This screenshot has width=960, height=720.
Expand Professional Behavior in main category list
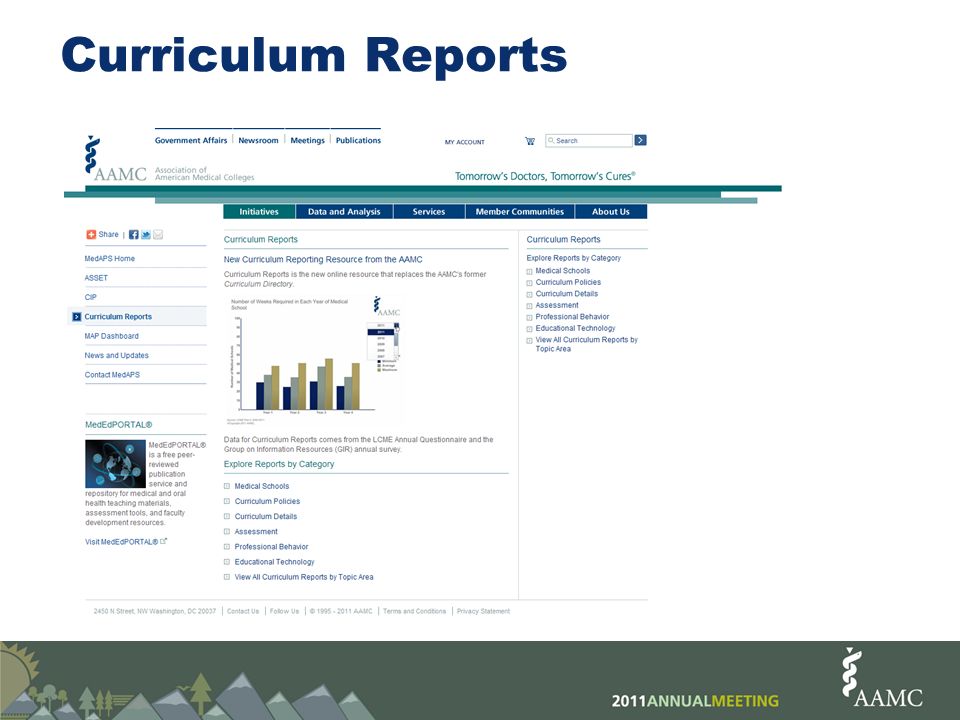pyautogui.click(x=271, y=547)
